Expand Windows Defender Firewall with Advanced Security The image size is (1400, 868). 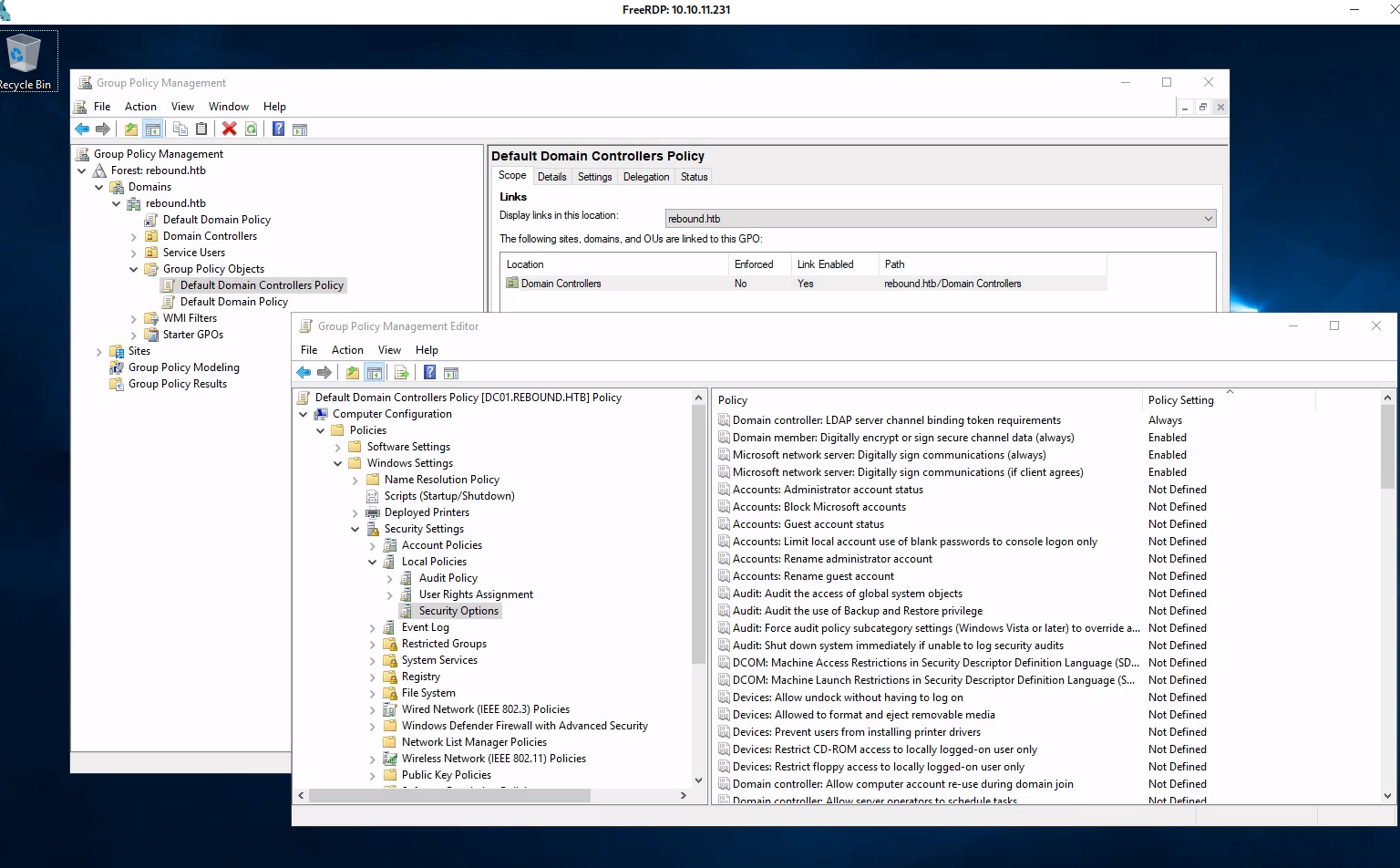pyautogui.click(x=373, y=727)
